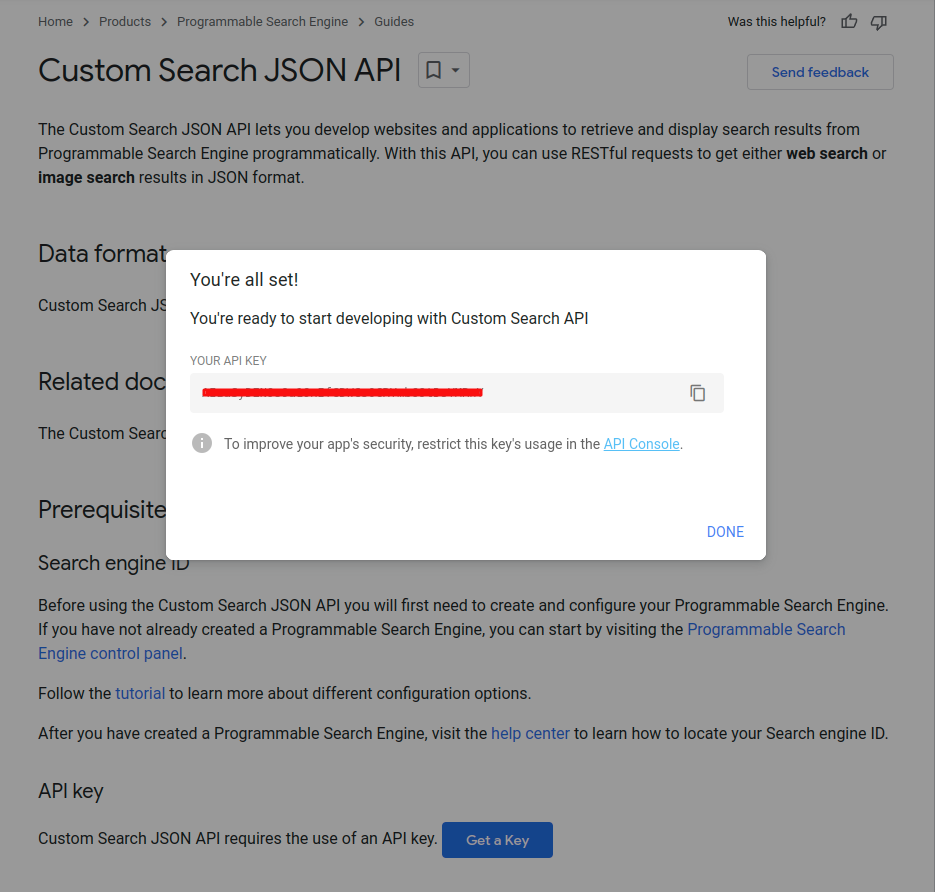Click the Send feedback button
935x892 pixels.
[x=820, y=72]
